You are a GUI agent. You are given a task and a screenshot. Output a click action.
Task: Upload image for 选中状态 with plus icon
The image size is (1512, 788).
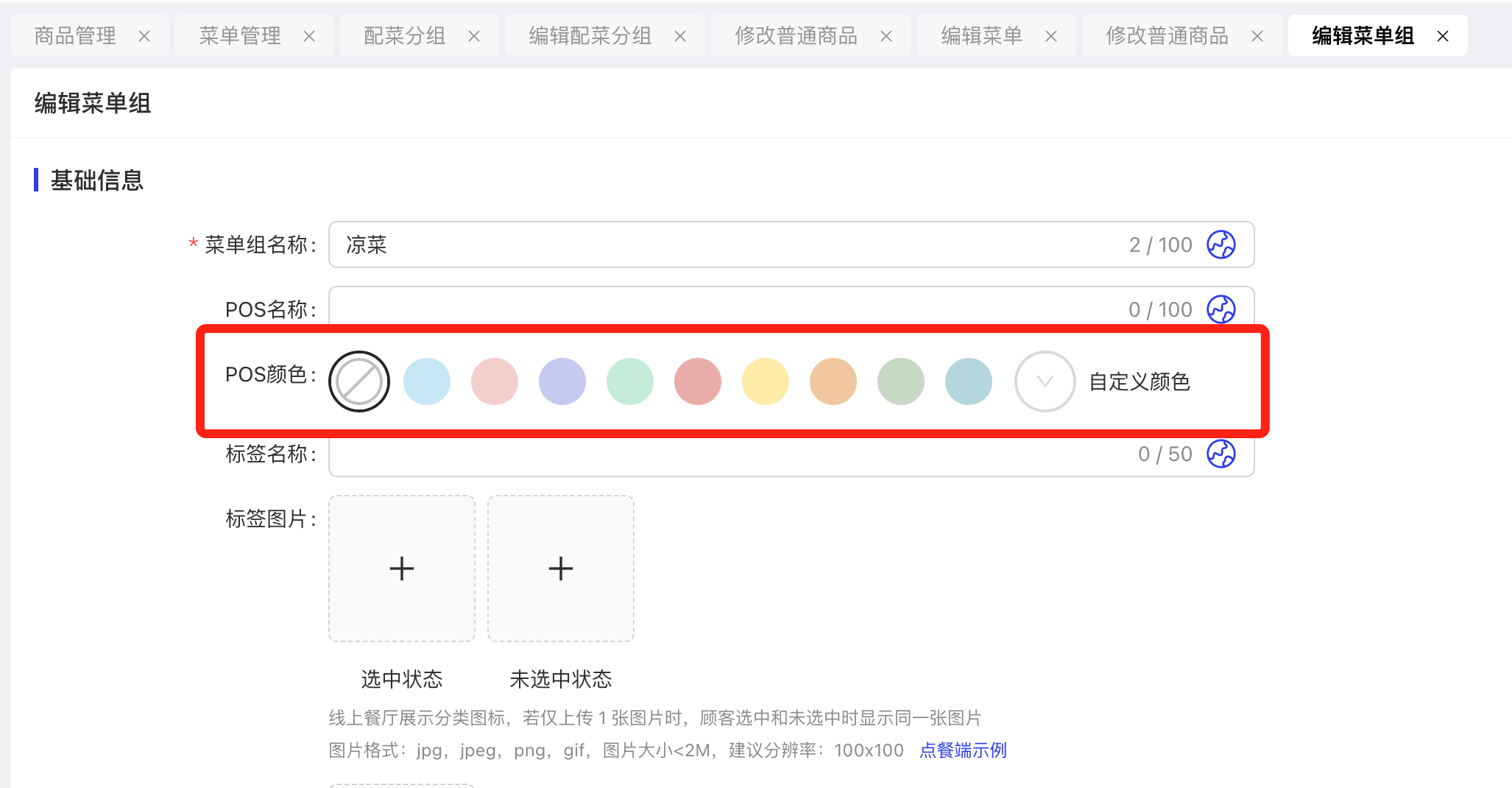coord(402,569)
